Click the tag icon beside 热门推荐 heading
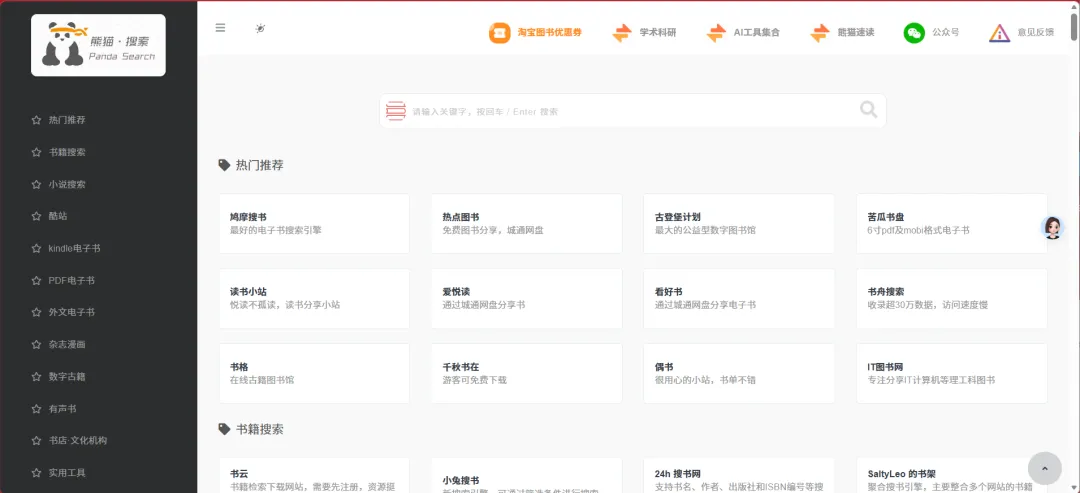 coord(224,165)
